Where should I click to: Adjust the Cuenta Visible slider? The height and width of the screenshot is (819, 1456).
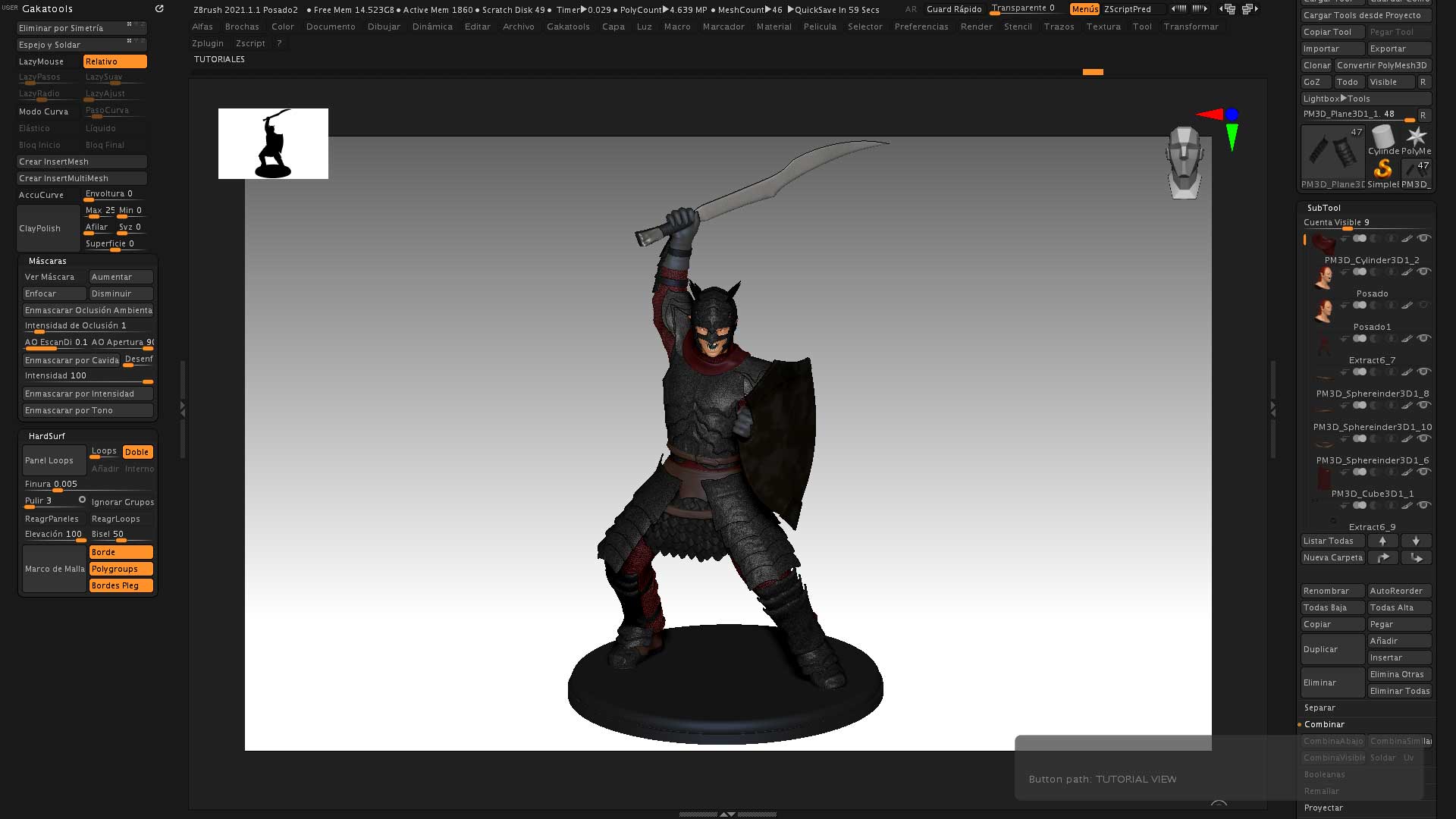coord(1366,223)
